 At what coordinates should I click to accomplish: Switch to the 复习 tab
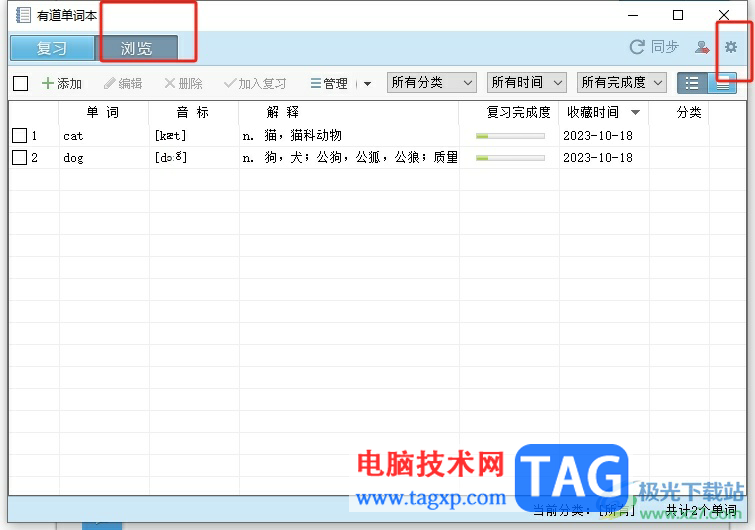52,48
